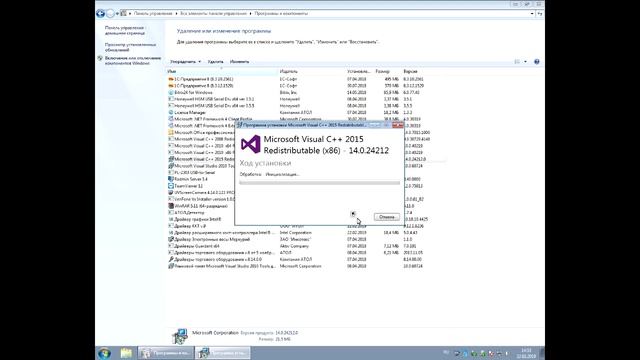Click 'Программы и компоненты' breadcrumb
Screen dimensions: 640x360
(281, 13)
